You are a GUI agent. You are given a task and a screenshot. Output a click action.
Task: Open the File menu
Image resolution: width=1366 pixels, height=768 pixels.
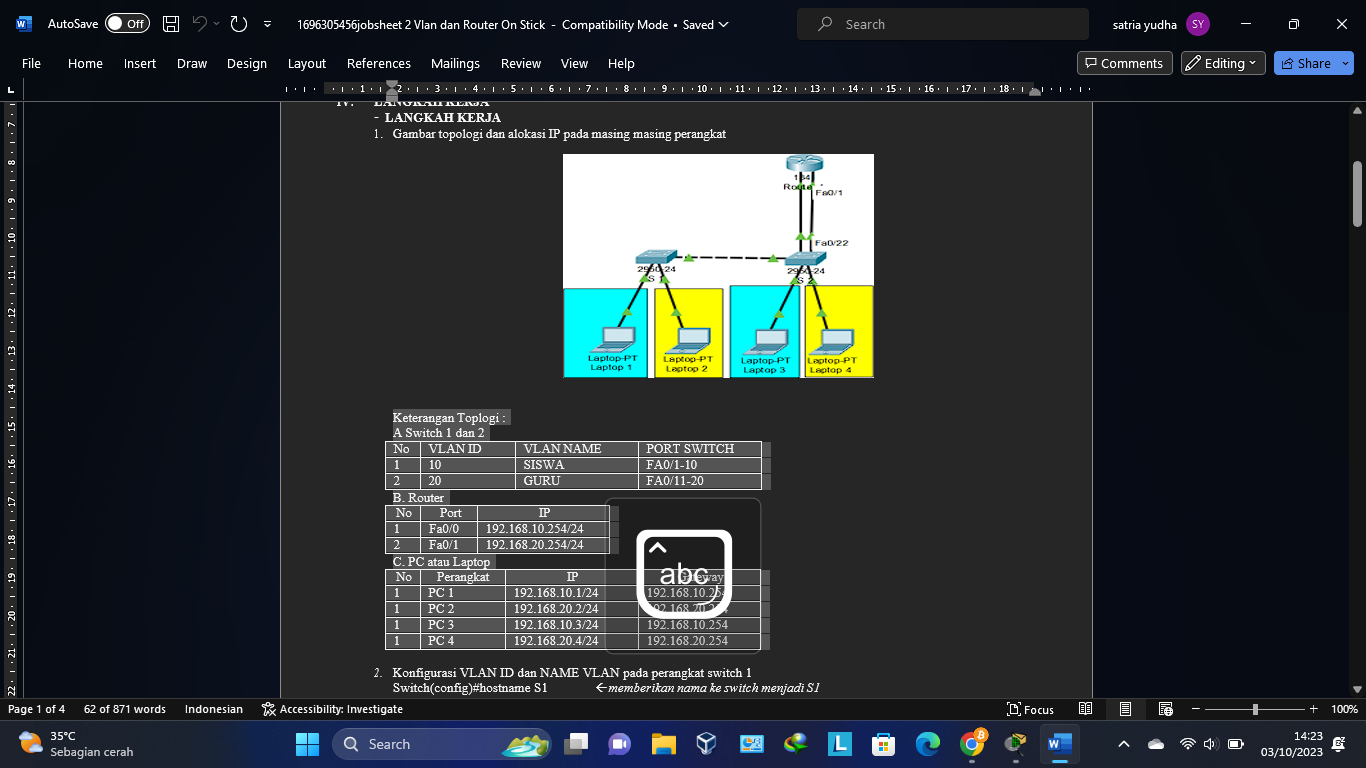click(x=31, y=63)
